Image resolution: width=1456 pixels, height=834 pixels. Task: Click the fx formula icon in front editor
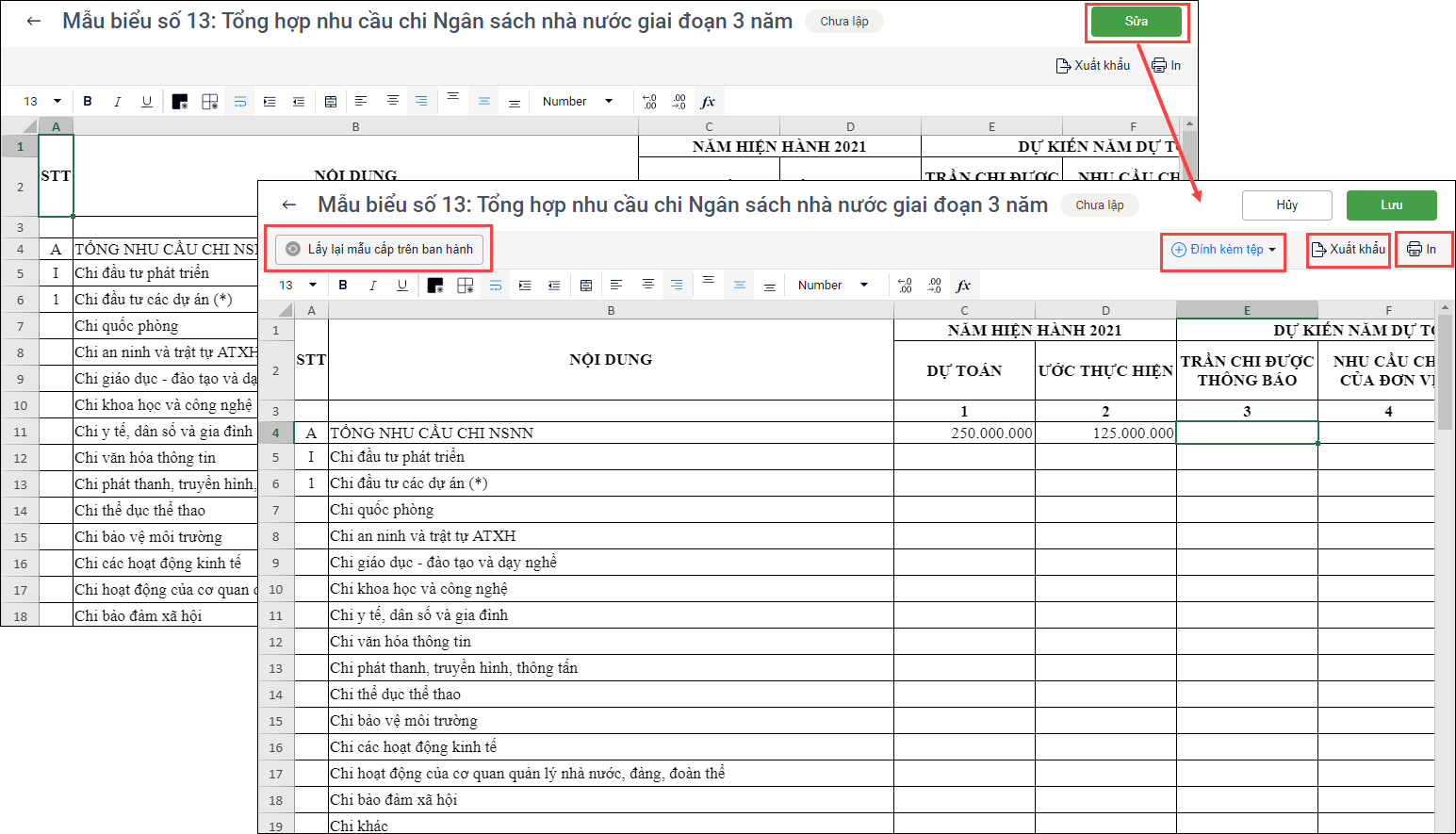[963, 286]
